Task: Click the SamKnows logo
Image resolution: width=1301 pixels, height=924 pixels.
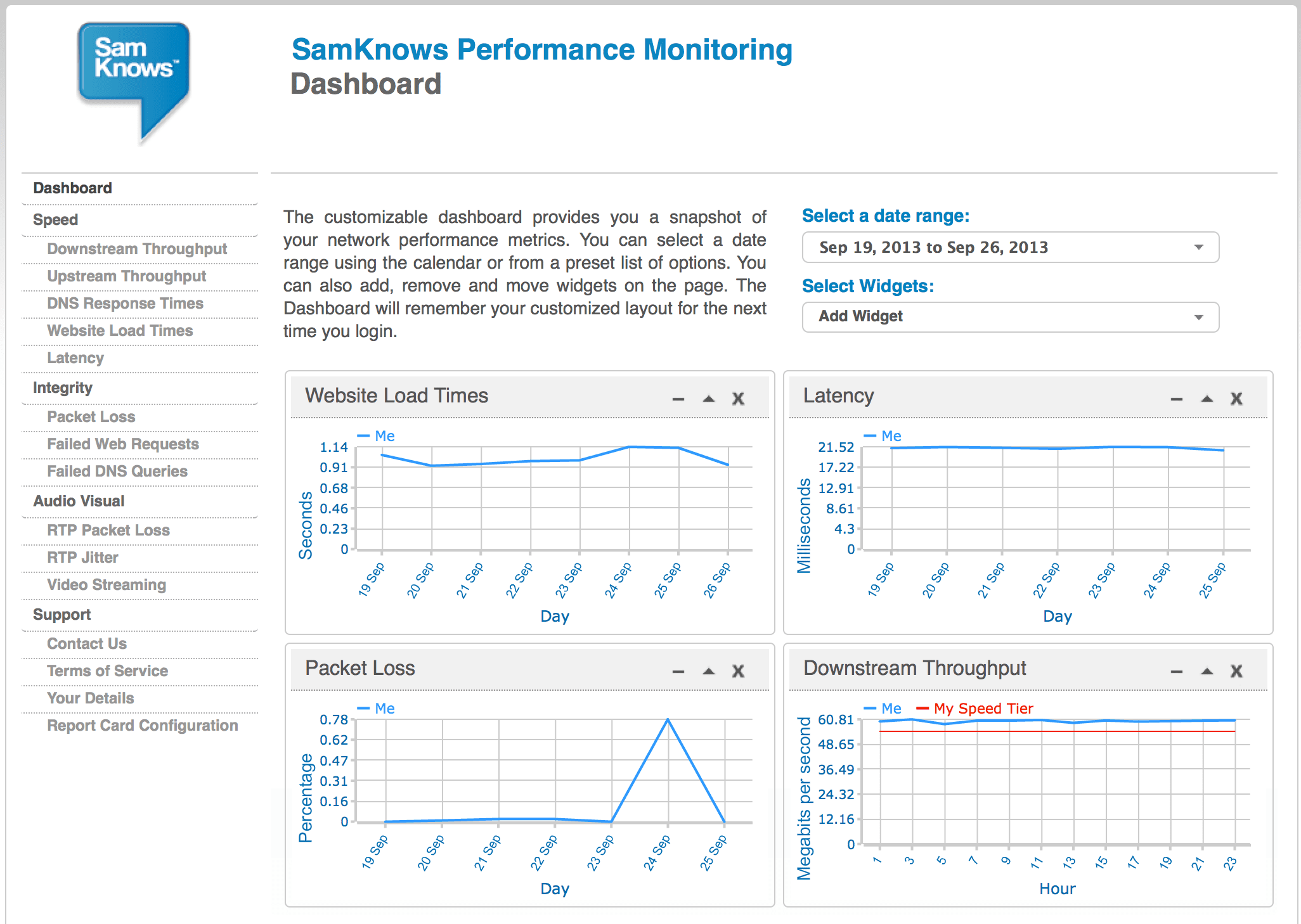Action: (x=134, y=82)
